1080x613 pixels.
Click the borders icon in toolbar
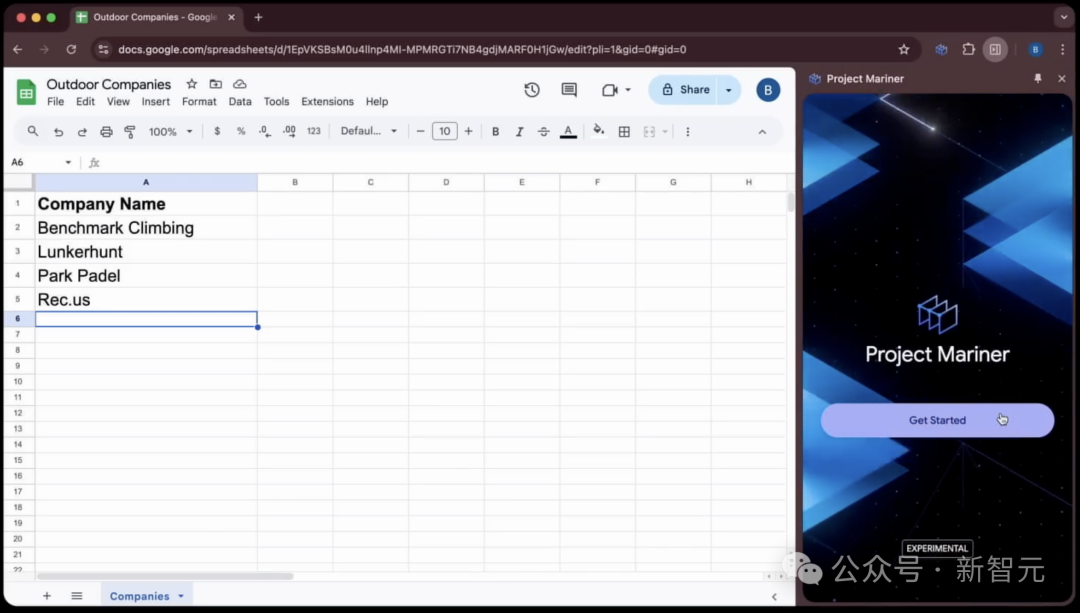coord(624,132)
